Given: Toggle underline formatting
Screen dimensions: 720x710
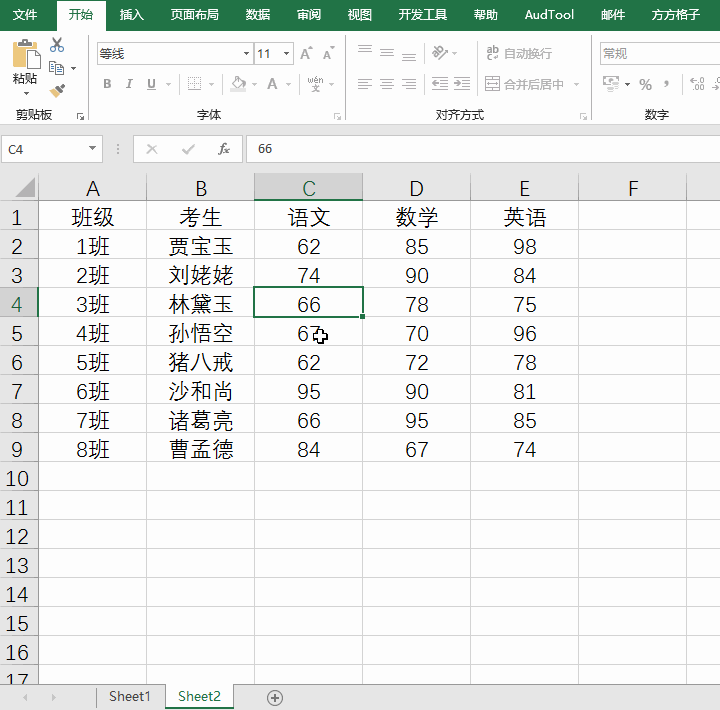Looking at the screenshot, I should pos(151,84).
